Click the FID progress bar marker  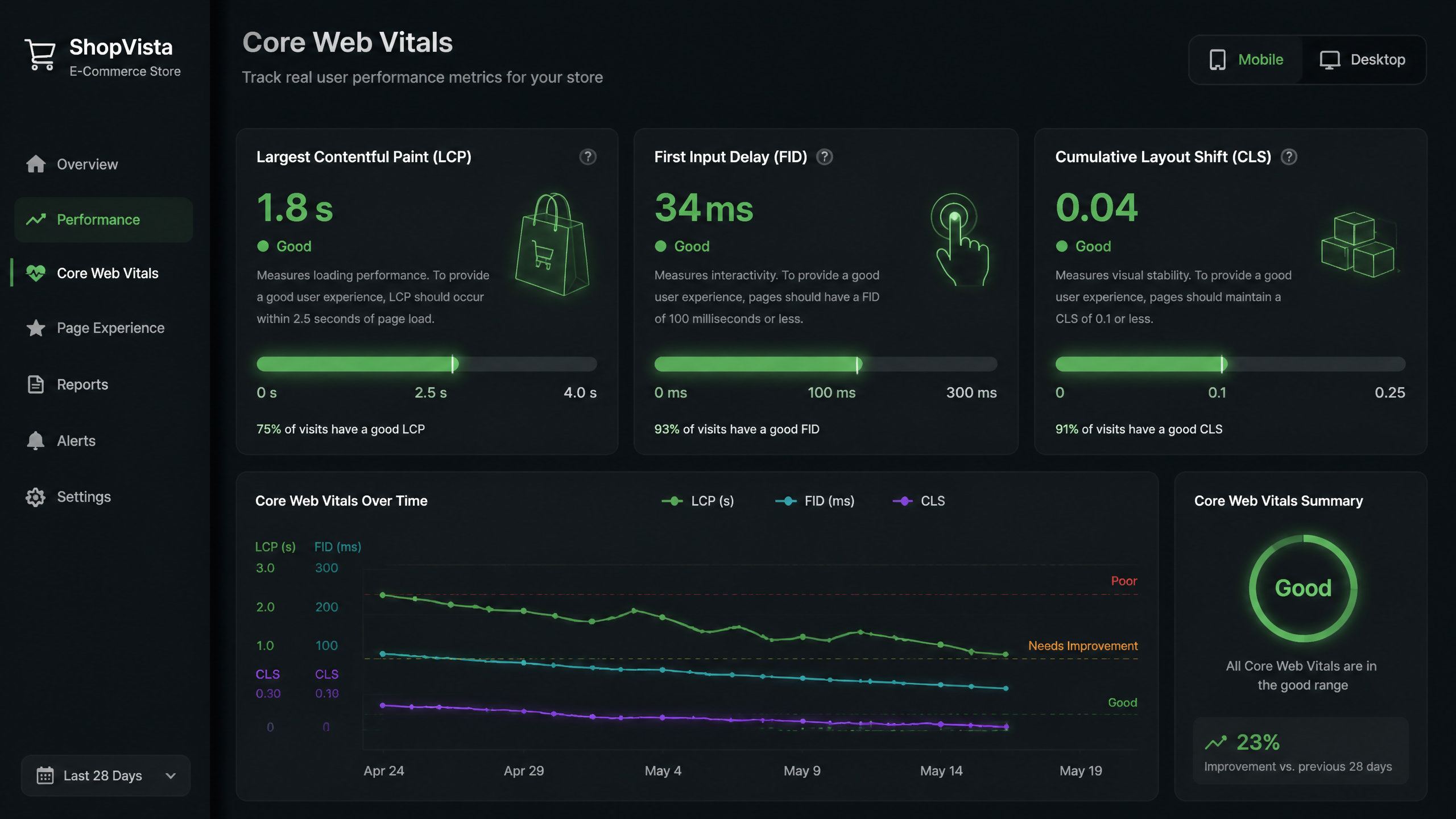pyautogui.click(x=858, y=364)
